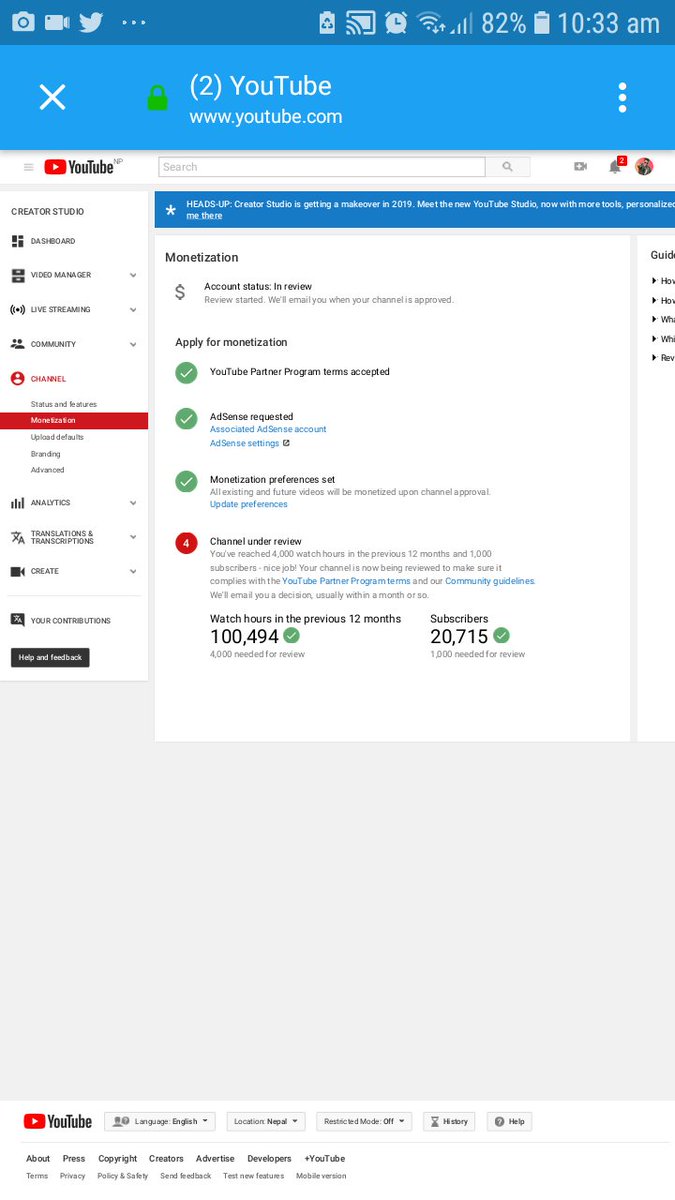Expand the Community section
The image size is (675, 1200).
(x=74, y=344)
